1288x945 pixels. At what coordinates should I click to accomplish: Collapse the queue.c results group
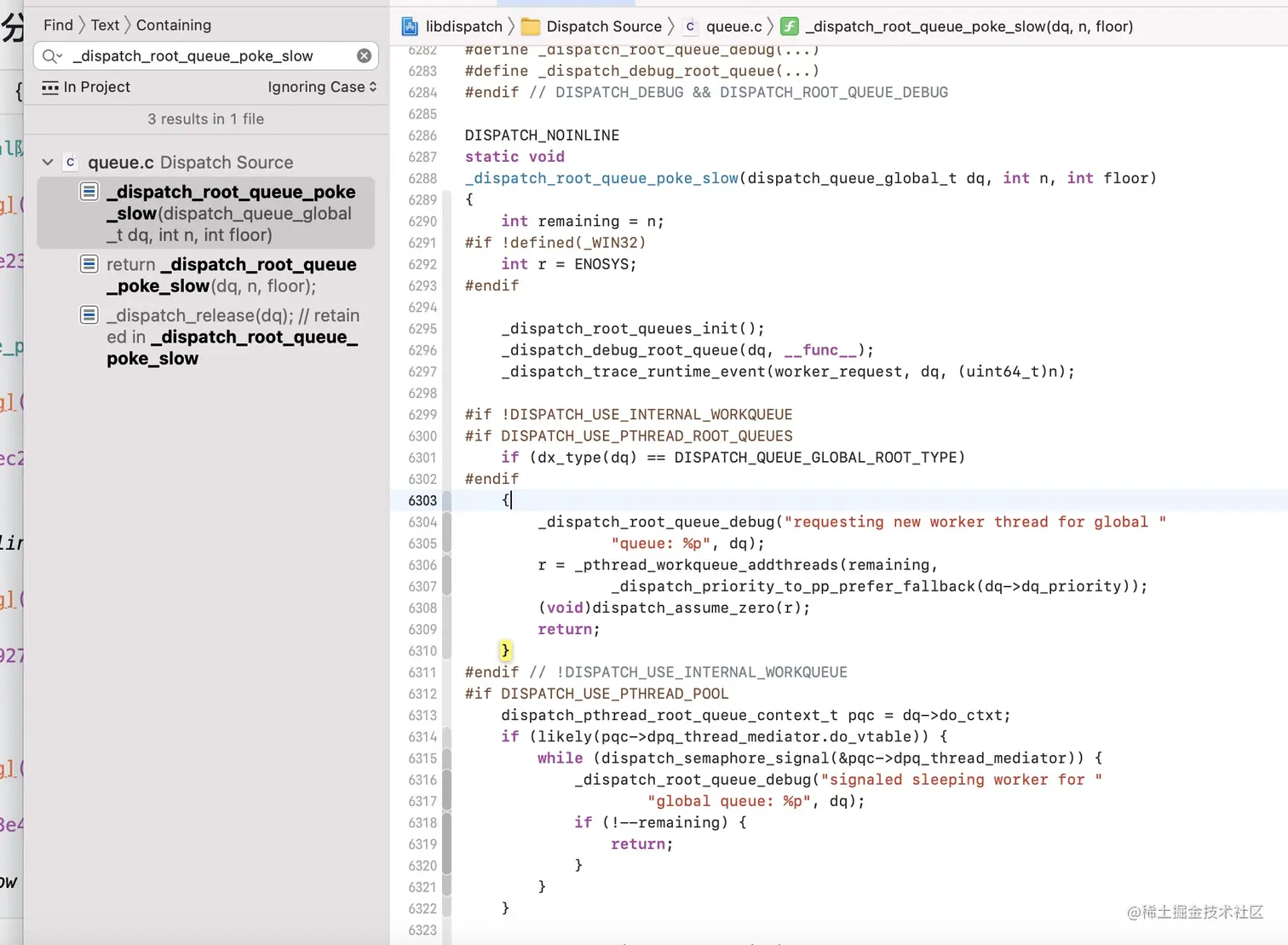pos(48,162)
